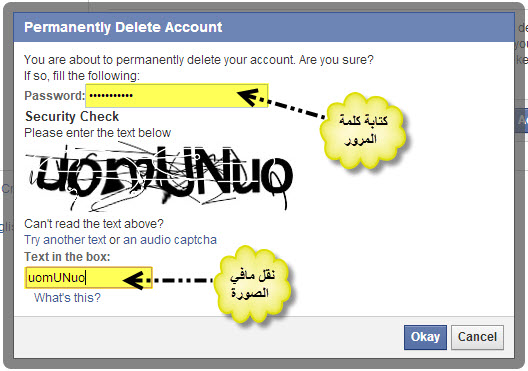
Task: Click the "Password:" label
Action: tap(55, 96)
